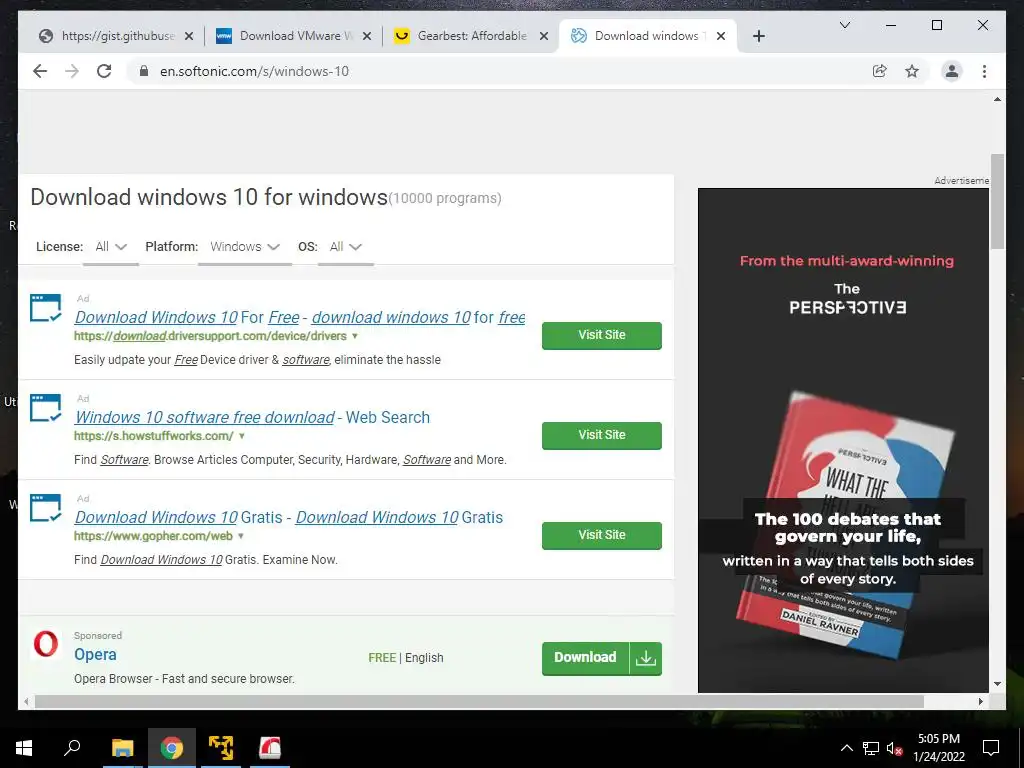The image size is (1024, 768).
Task: Close the Gearbest tab
Action: point(543,36)
